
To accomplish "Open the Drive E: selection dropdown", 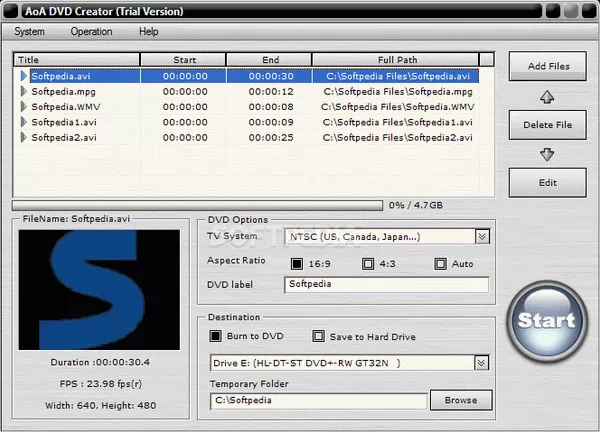I will point(482,363).
